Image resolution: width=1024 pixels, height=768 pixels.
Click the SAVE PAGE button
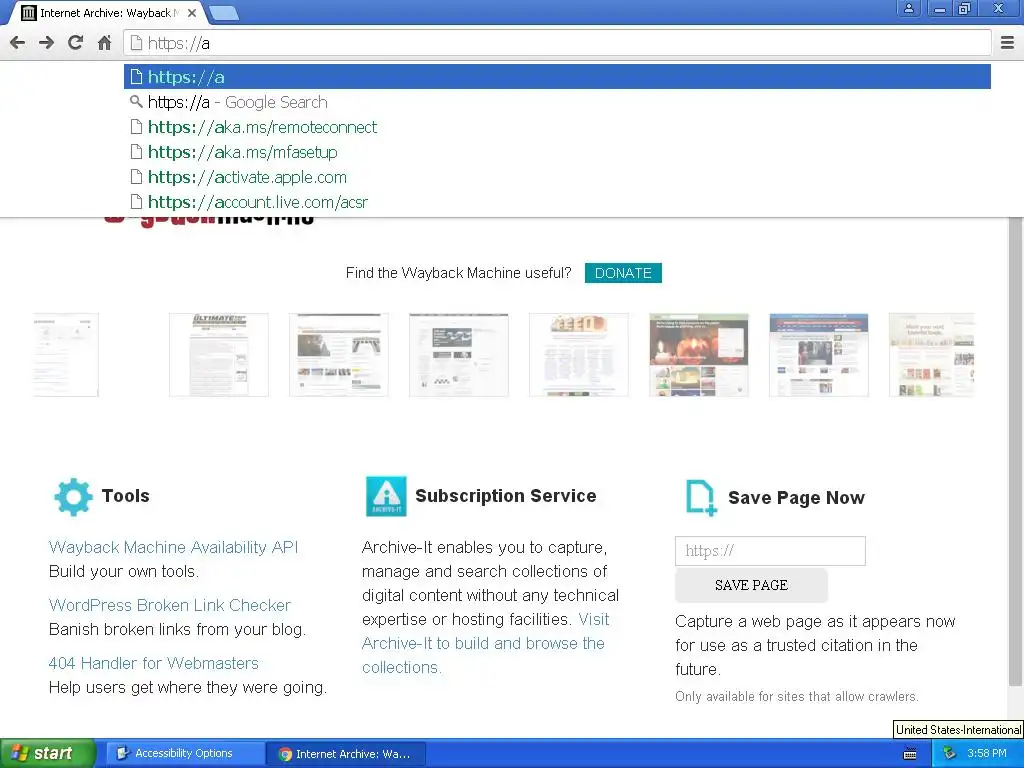click(751, 585)
